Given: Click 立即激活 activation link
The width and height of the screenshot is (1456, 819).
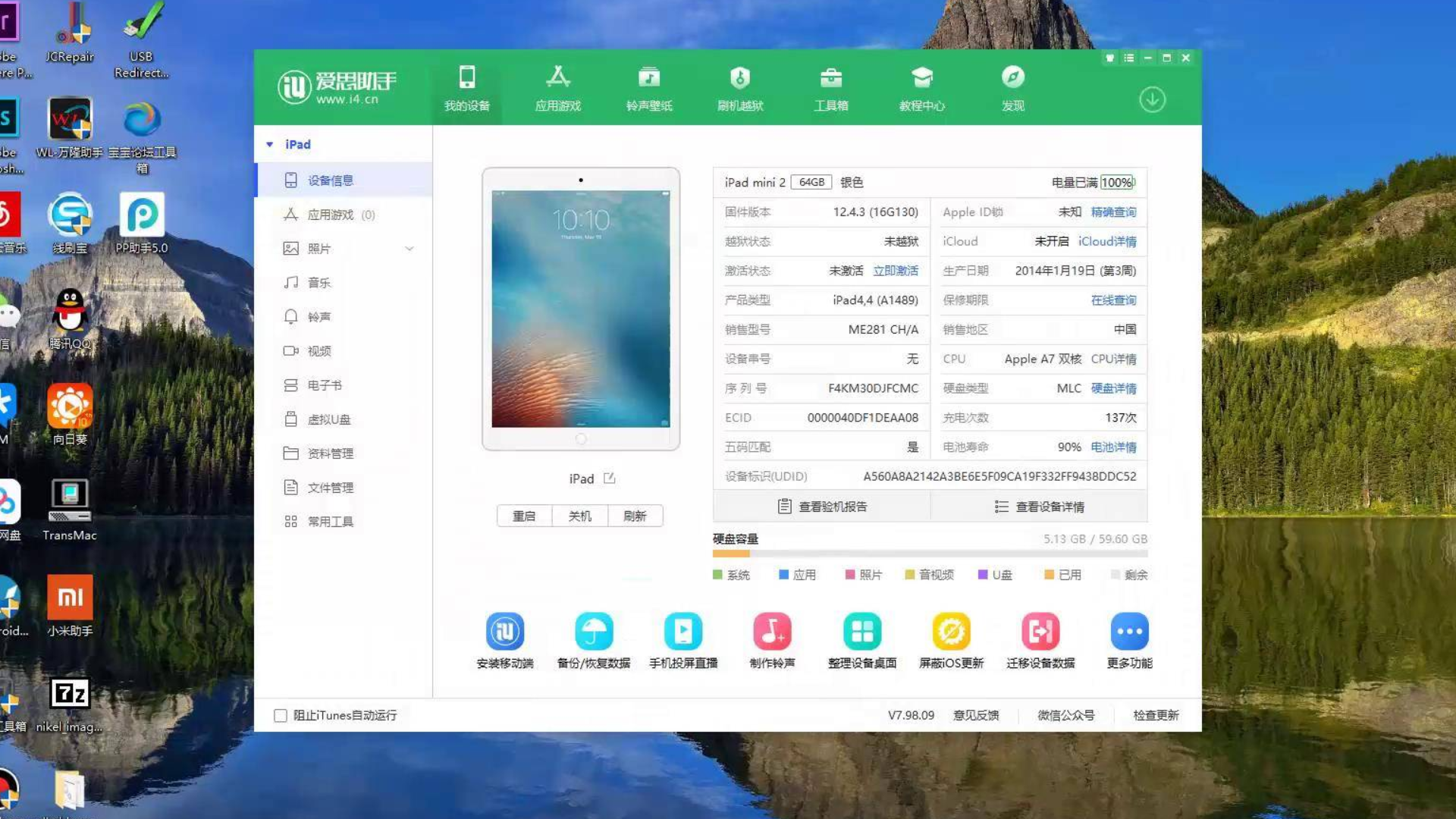Looking at the screenshot, I should [896, 271].
